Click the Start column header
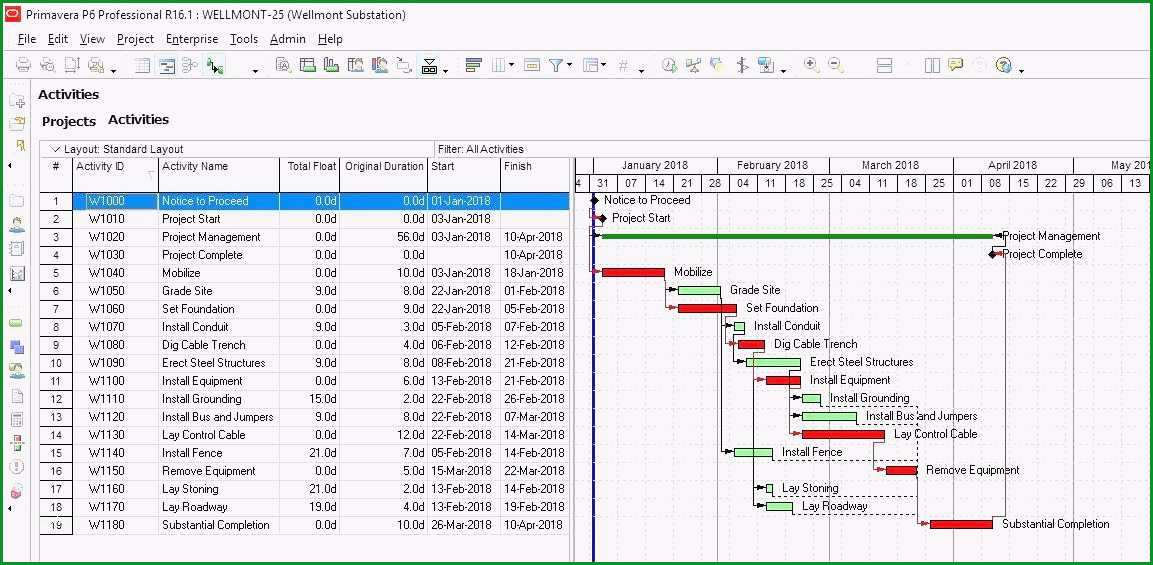This screenshot has width=1153, height=565. (x=464, y=175)
